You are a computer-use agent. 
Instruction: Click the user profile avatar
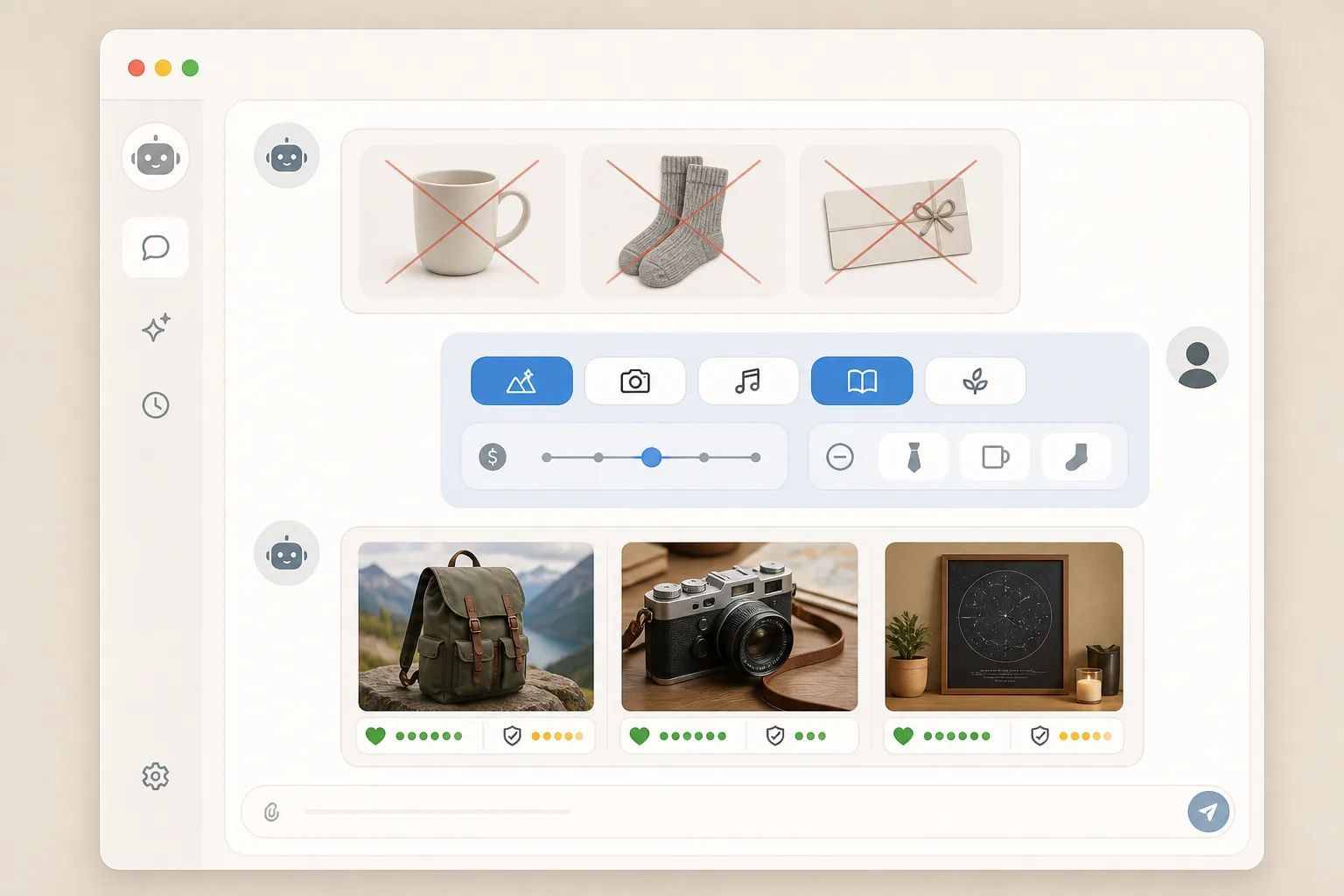tap(1197, 358)
